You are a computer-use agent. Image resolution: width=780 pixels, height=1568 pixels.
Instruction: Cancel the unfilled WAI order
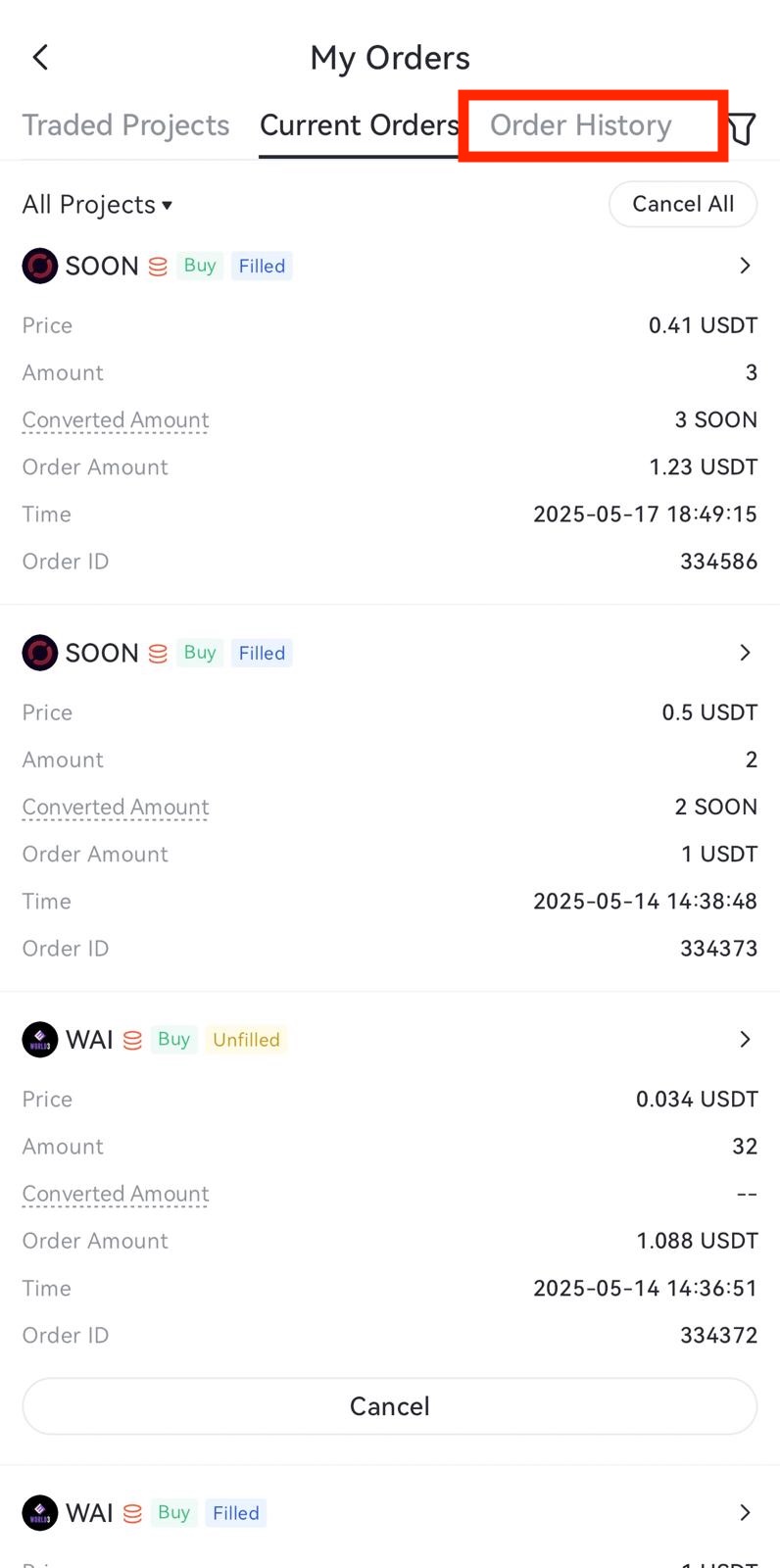(390, 1406)
